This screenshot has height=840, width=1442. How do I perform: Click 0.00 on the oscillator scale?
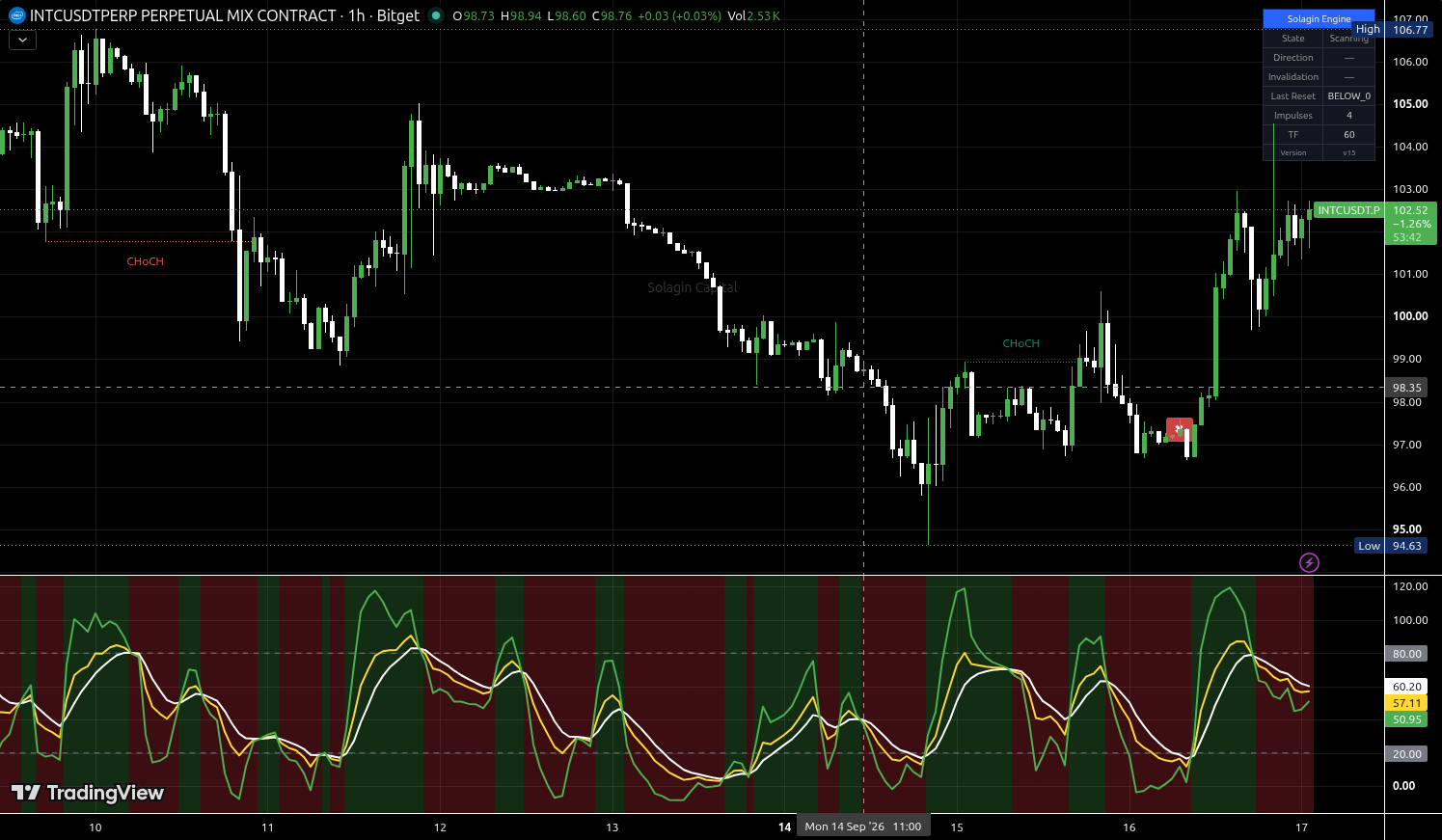[x=1403, y=786]
